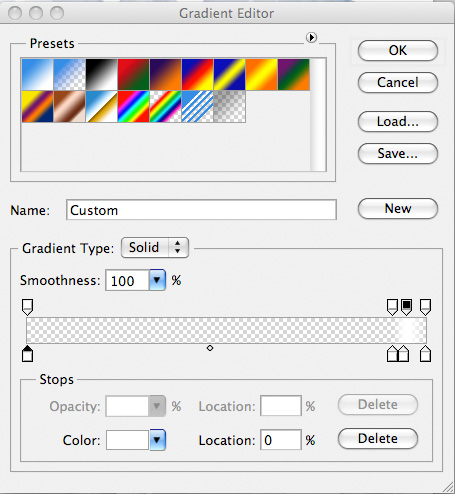The height and width of the screenshot is (494, 455).
Task: Choose the Neutral Density gray transparent preset
Action: (x=229, y=107)
